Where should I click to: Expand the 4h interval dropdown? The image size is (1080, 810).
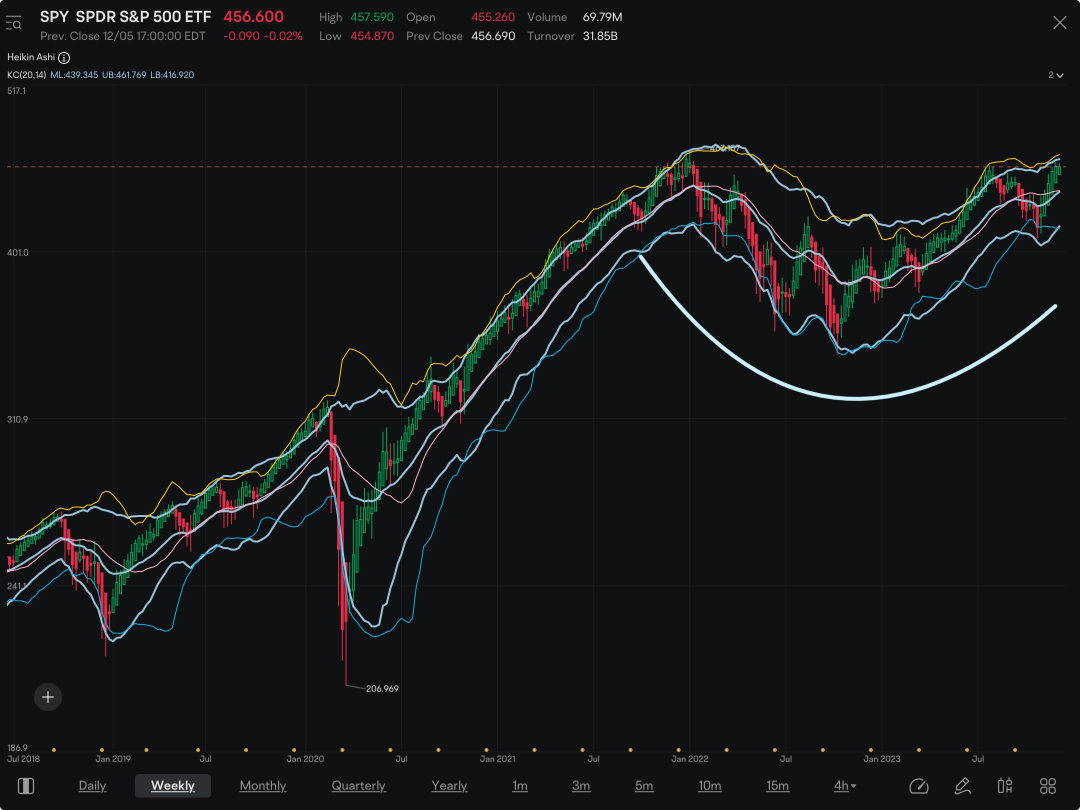844,786
